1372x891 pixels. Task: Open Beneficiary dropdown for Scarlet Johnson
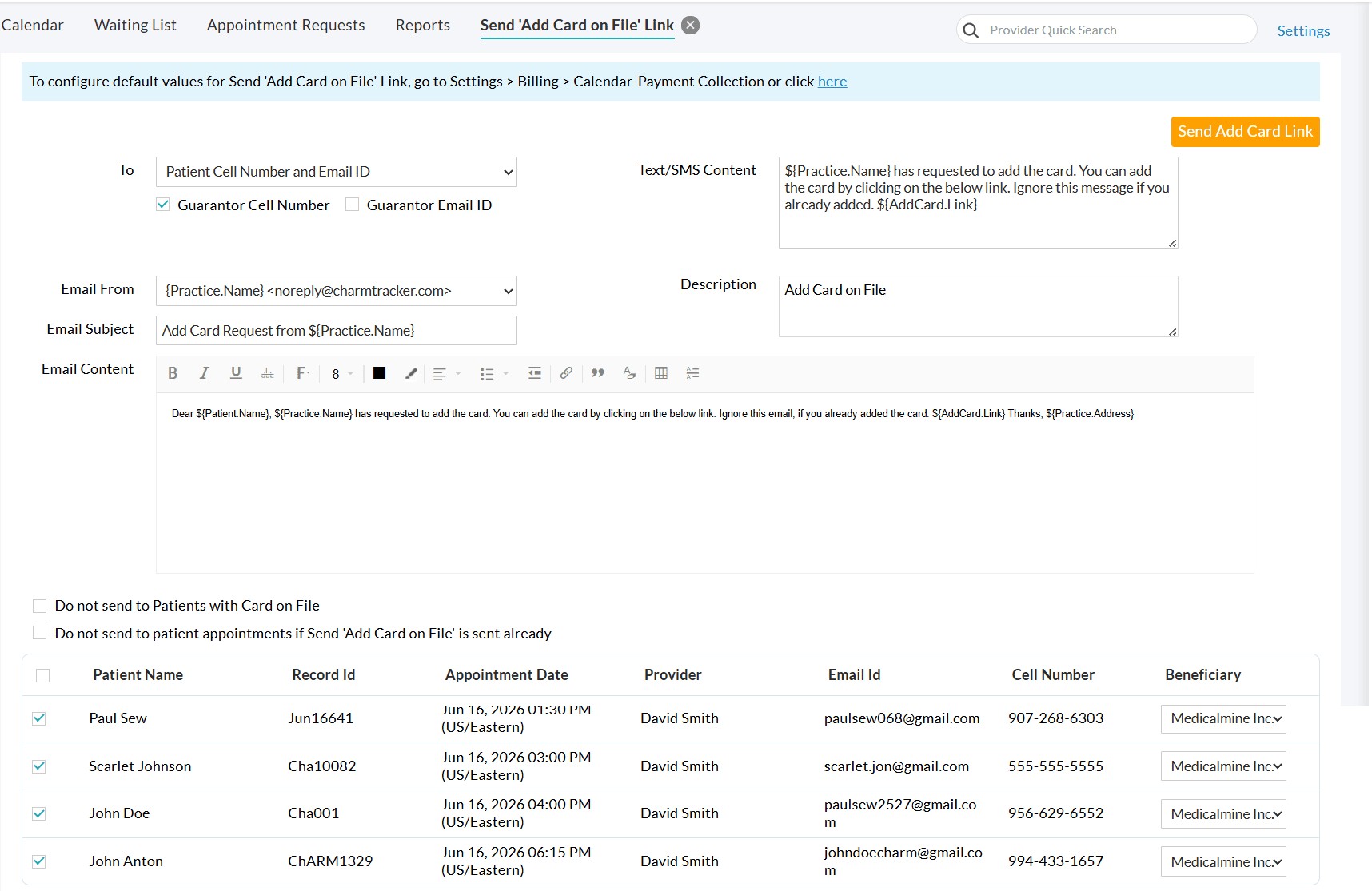pos(1223,766)
